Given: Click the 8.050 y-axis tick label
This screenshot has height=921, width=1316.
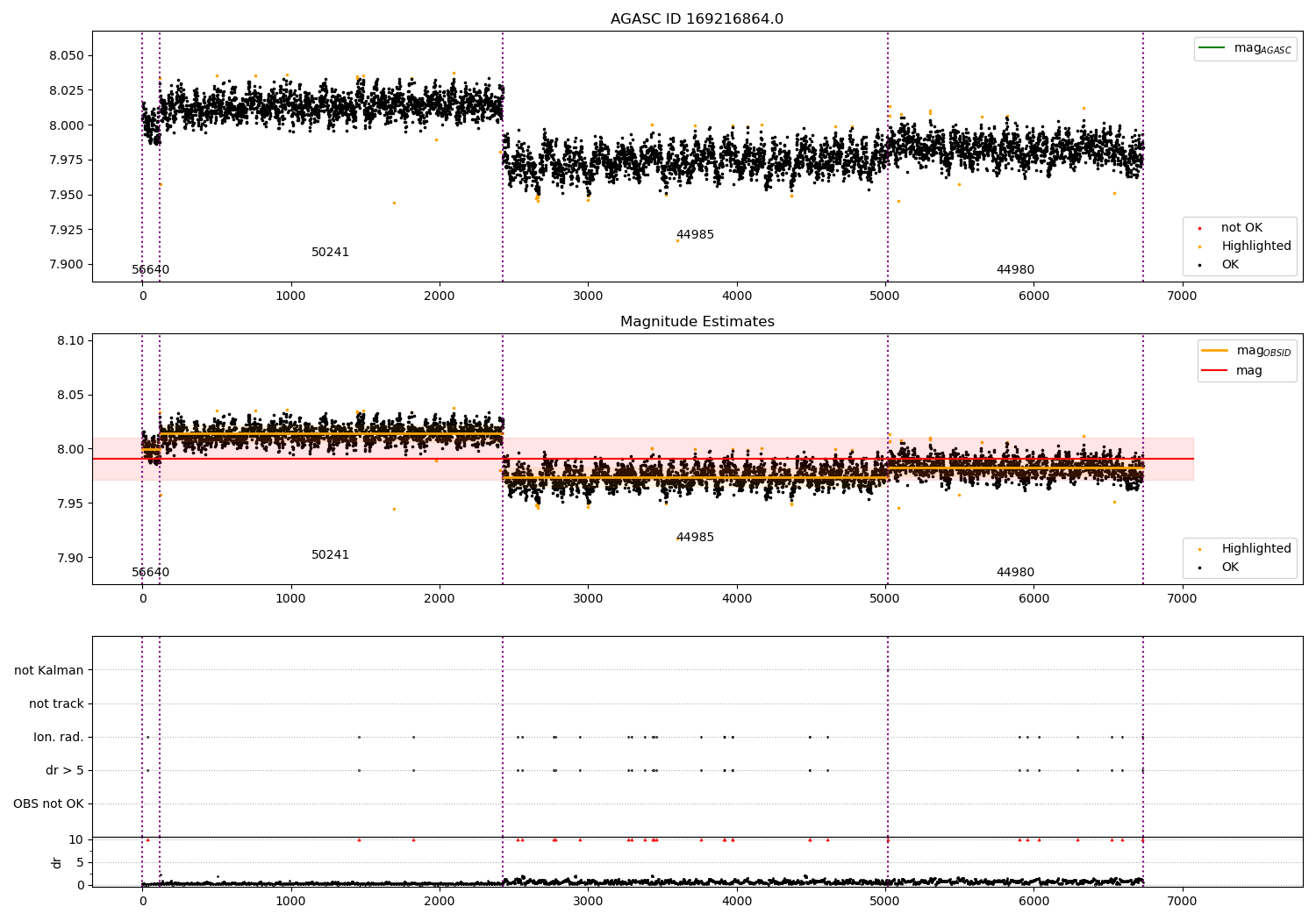Looking at the screenshot, I should click(68, 56).
